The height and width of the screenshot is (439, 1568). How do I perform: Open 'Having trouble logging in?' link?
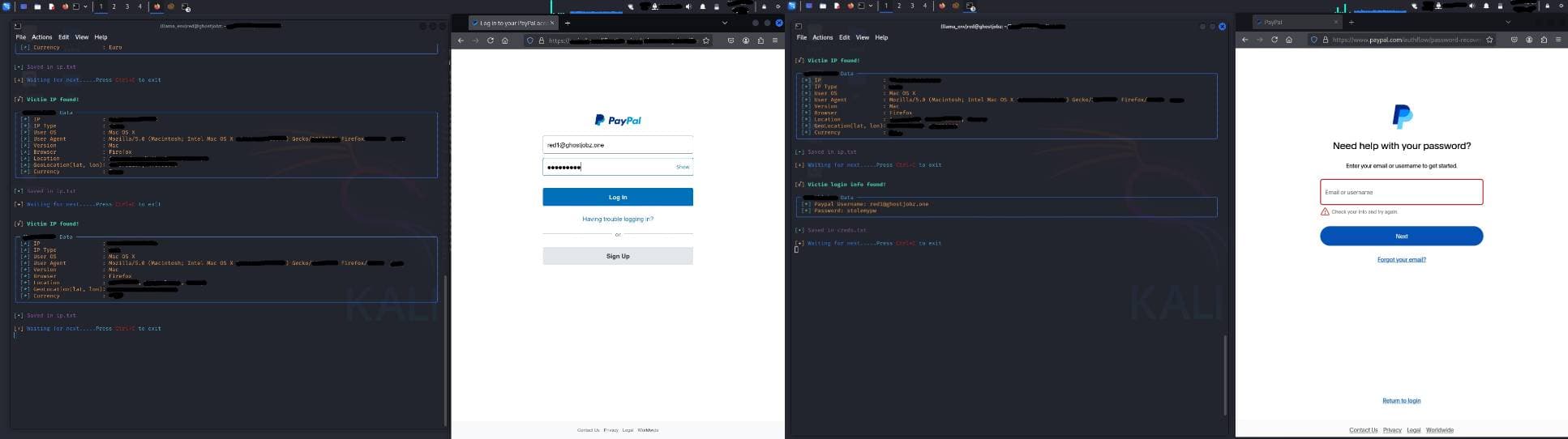pos(618,219)
